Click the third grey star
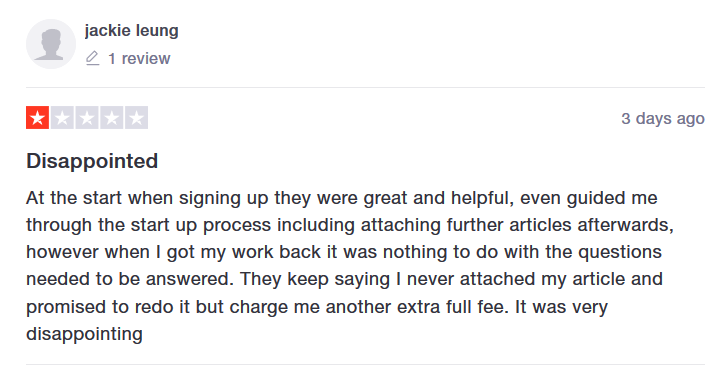The image size is (726, 382). 87,118
